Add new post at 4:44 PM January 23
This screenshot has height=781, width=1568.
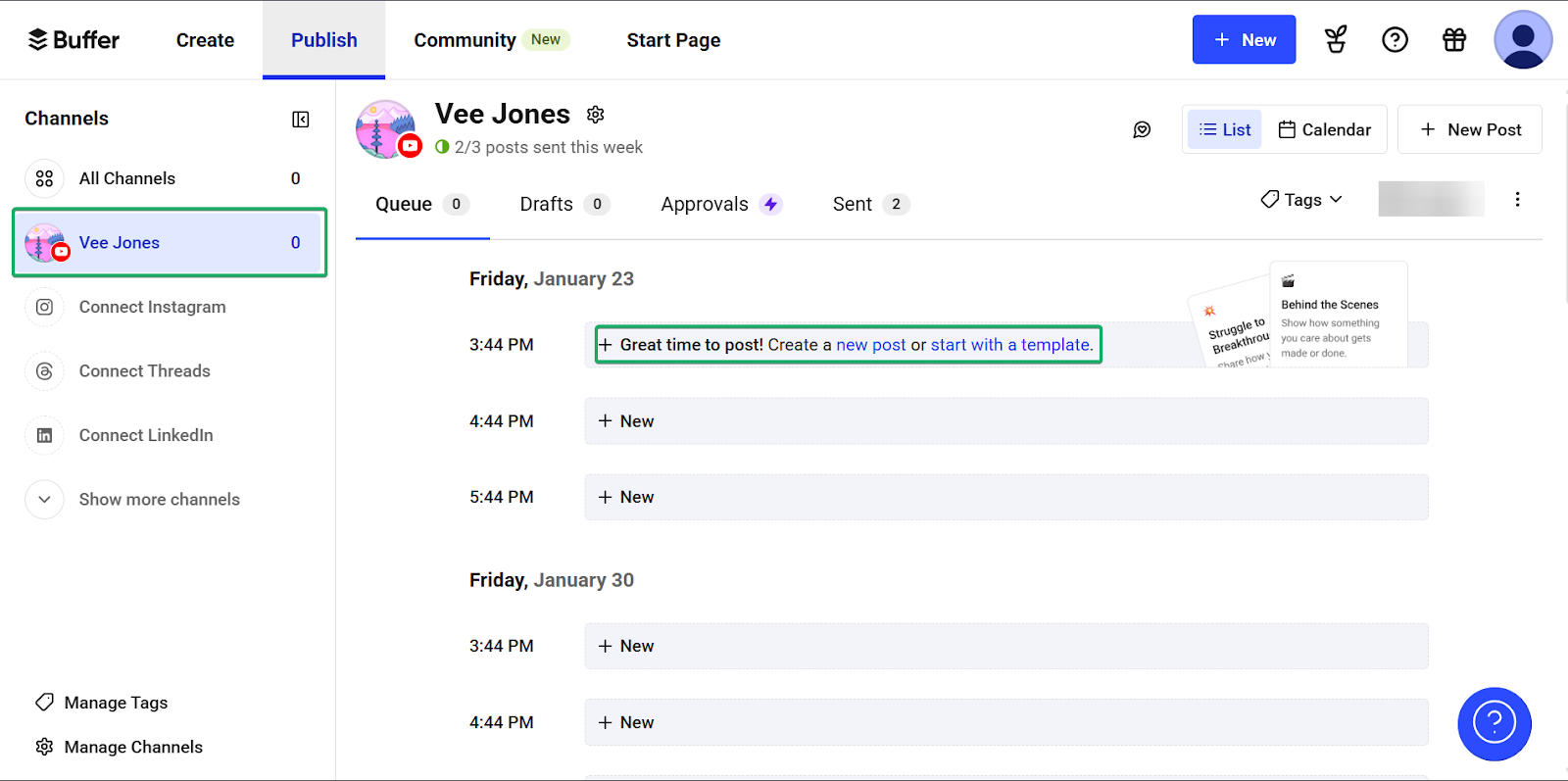(x=1006, y=421)
